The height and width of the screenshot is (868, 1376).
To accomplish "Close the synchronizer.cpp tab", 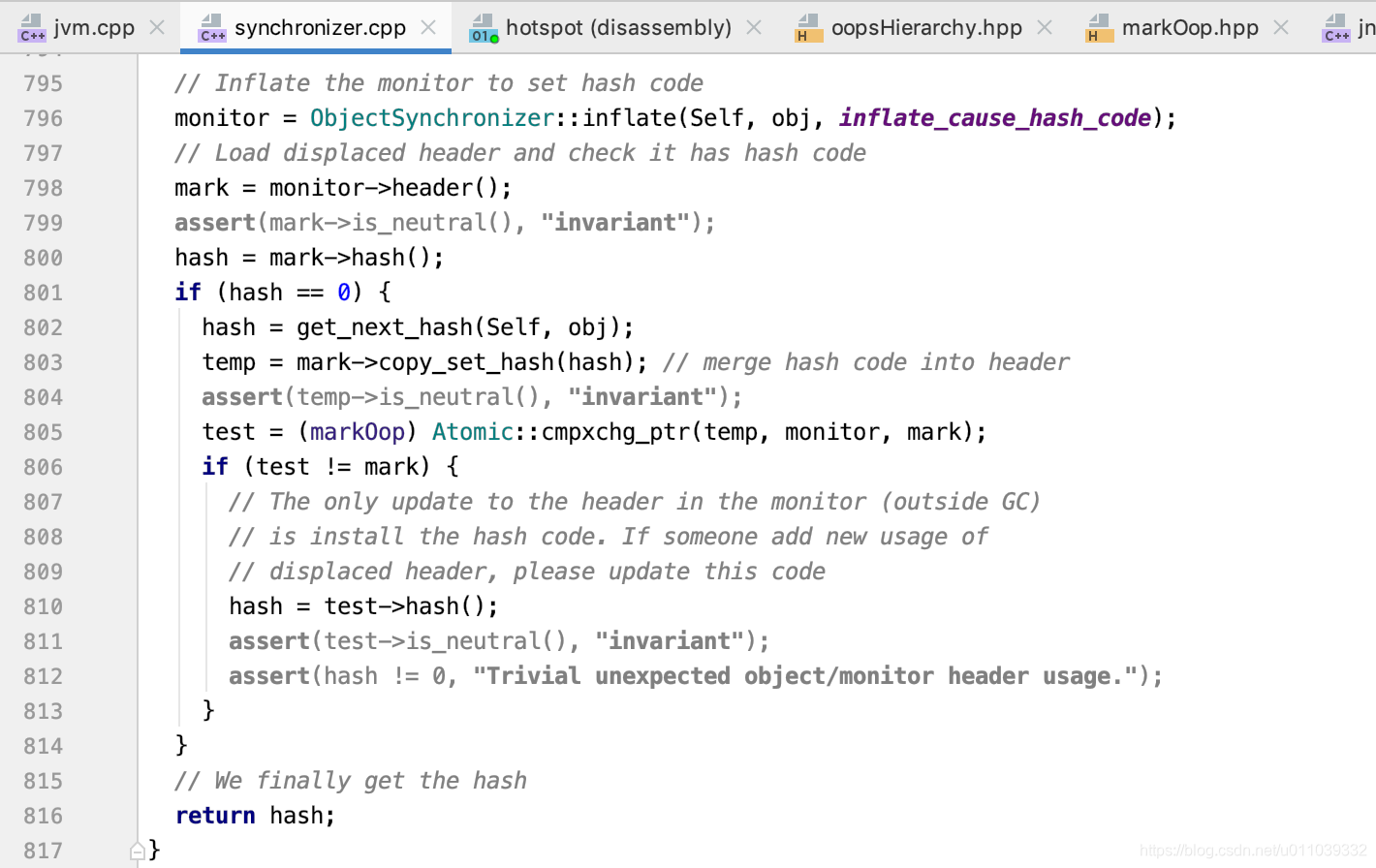I will click(x=428, y=27).
